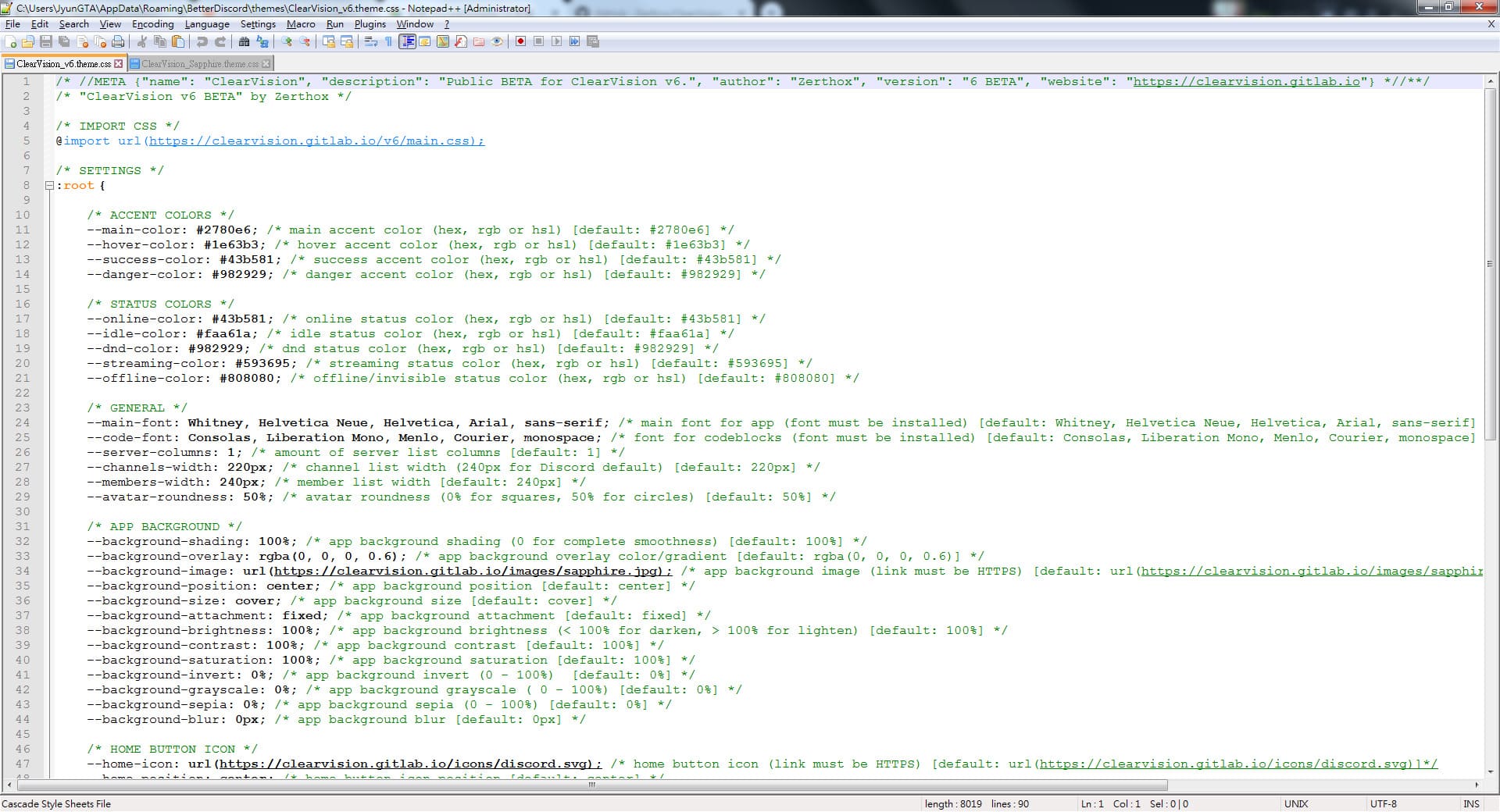The height and width of the screenshot is (812, 1500).
Task: Zoom out with the magnifier minus icon
Action: (x=305, y=41)
